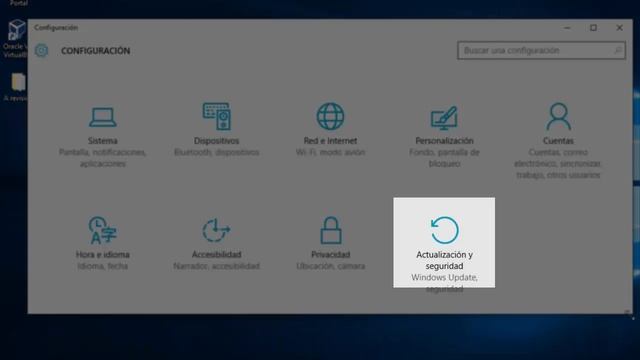Image resolution: width=640 pixels, height=360 pixels.
Task: Click 'Privacidad' label
Action: coord(330,255)
